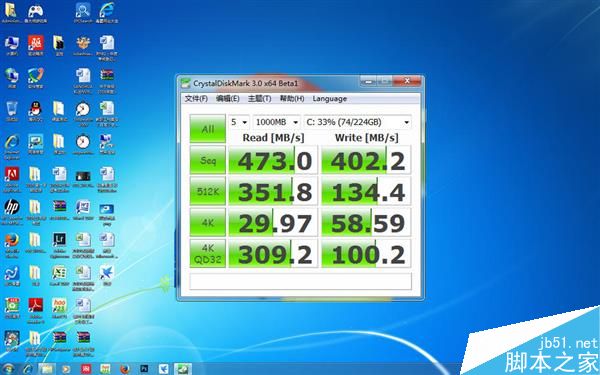Click the empty comment field below the results
600x375 pixels.
point(300,281)
